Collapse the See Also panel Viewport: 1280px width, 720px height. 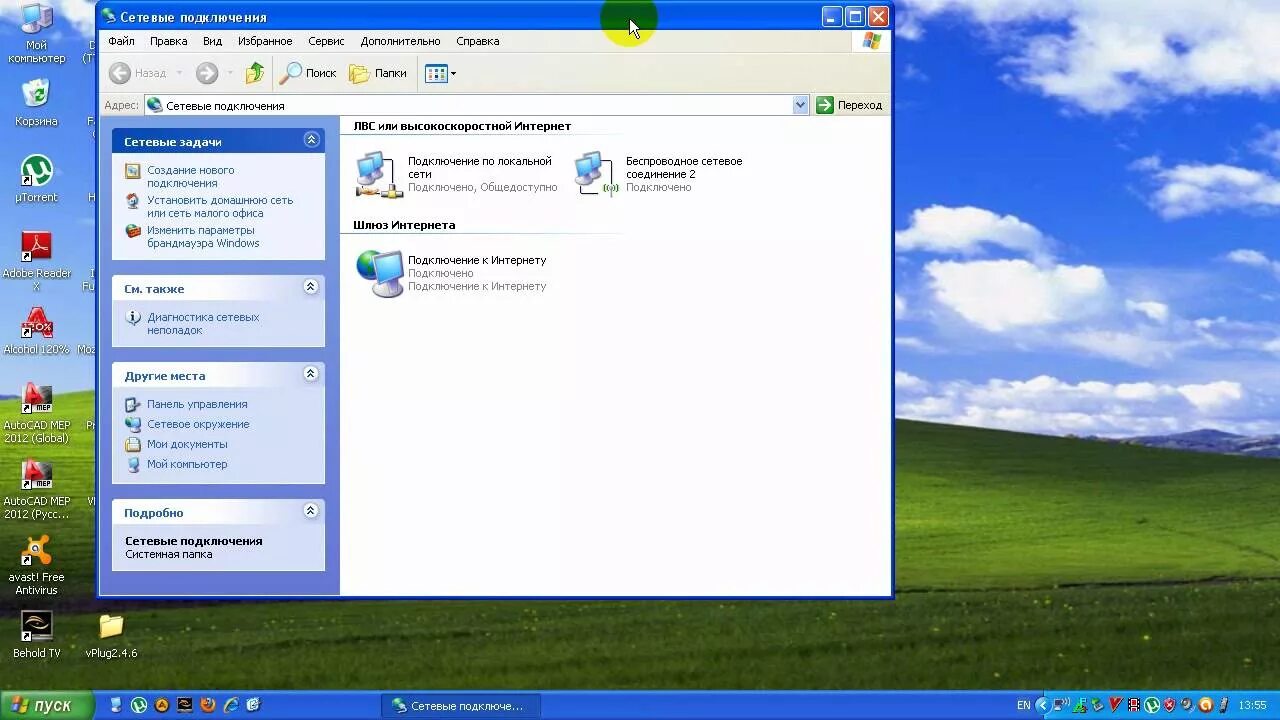tap(311, 287)
